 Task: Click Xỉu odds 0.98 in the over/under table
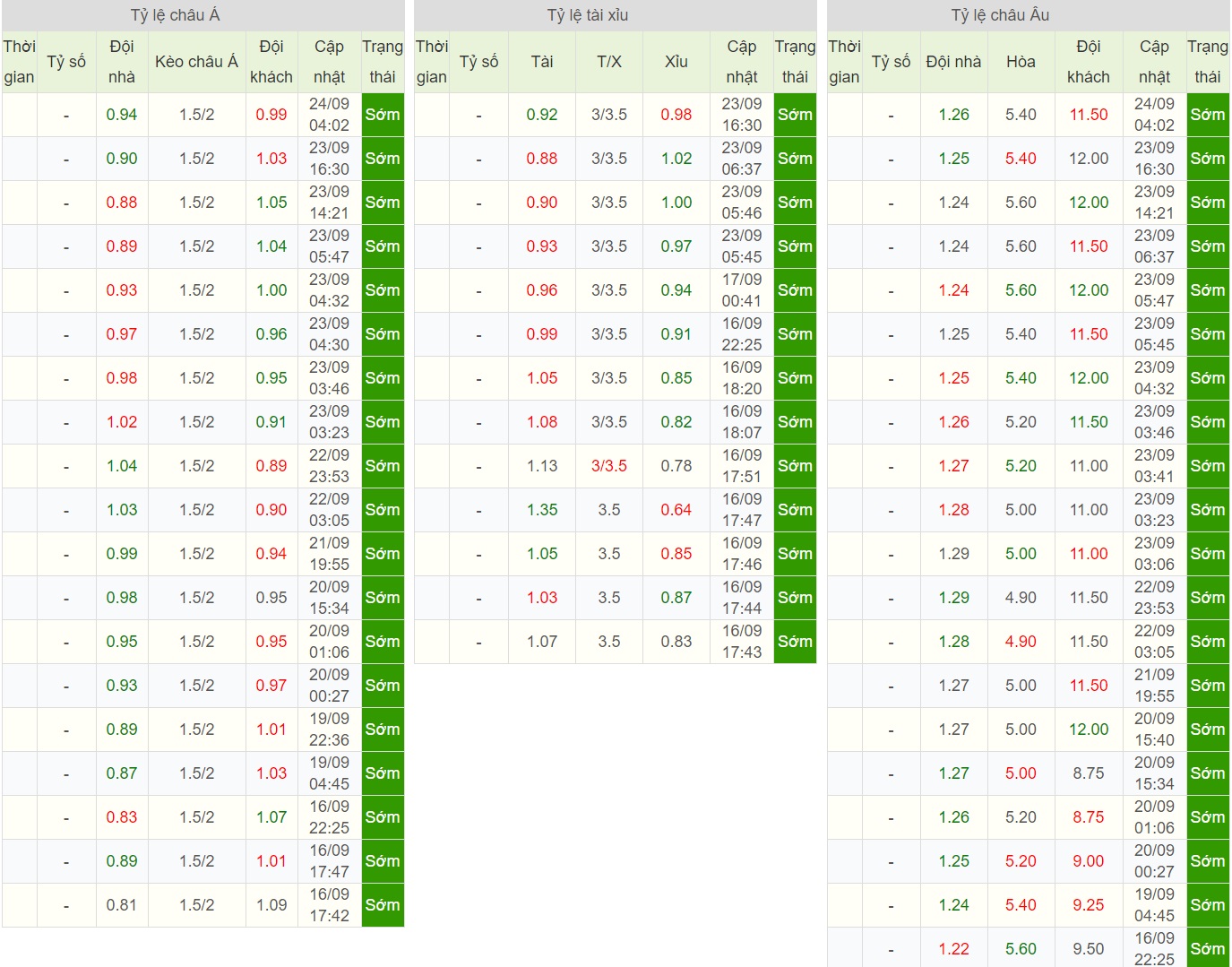pos(676,115)
